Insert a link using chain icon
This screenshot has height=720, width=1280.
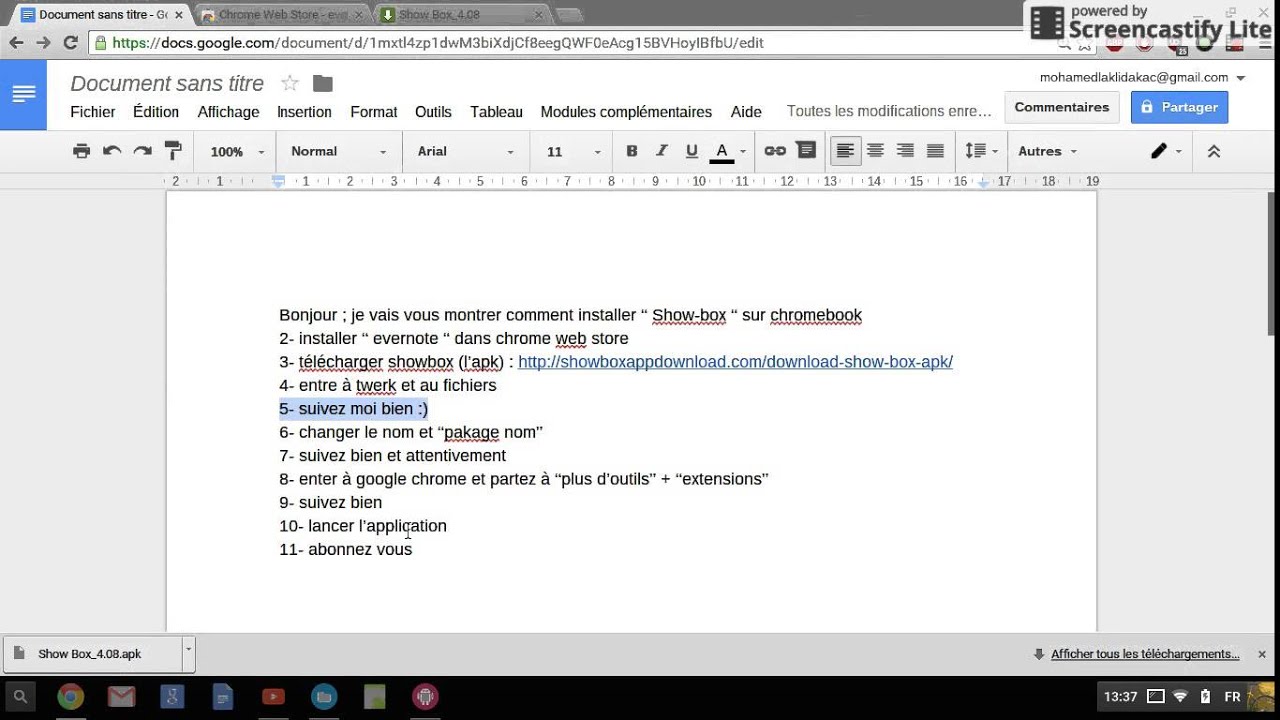tap(775, 151)
